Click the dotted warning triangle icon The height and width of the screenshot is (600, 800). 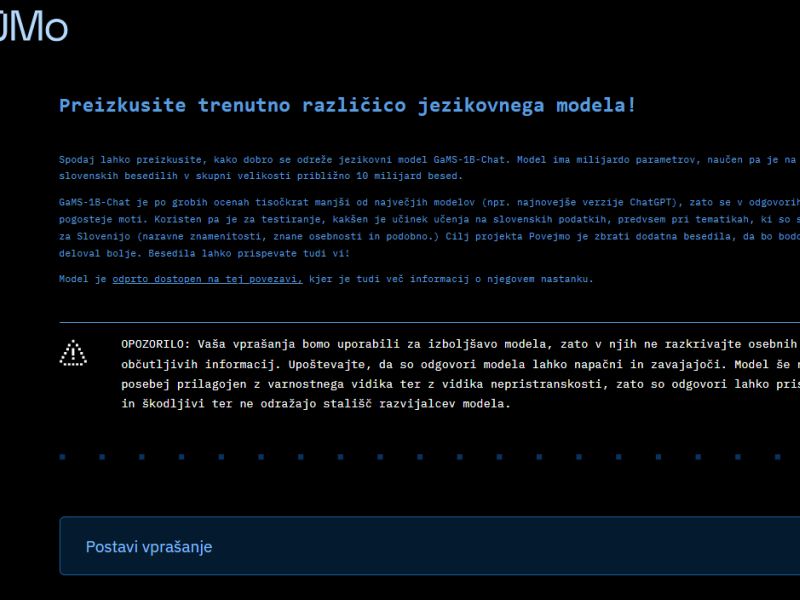tap(73, 352)
